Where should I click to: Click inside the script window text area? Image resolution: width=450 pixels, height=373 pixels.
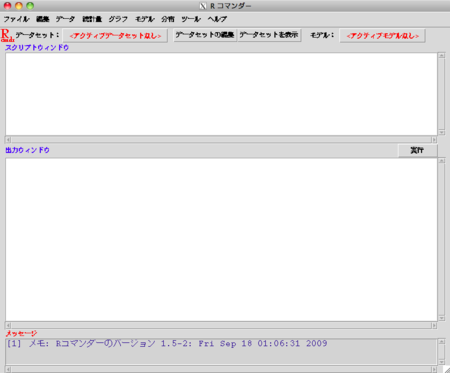tap(221, 94)
